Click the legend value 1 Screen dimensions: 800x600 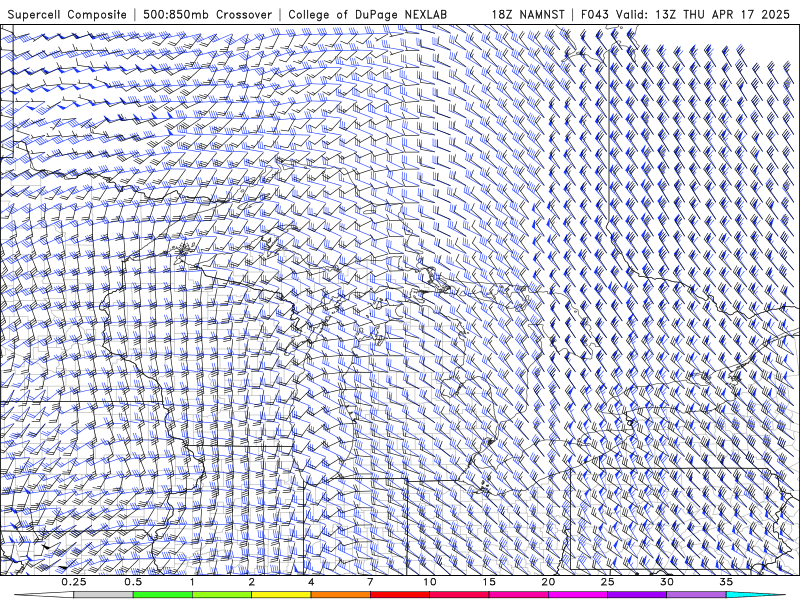(192, 582)
